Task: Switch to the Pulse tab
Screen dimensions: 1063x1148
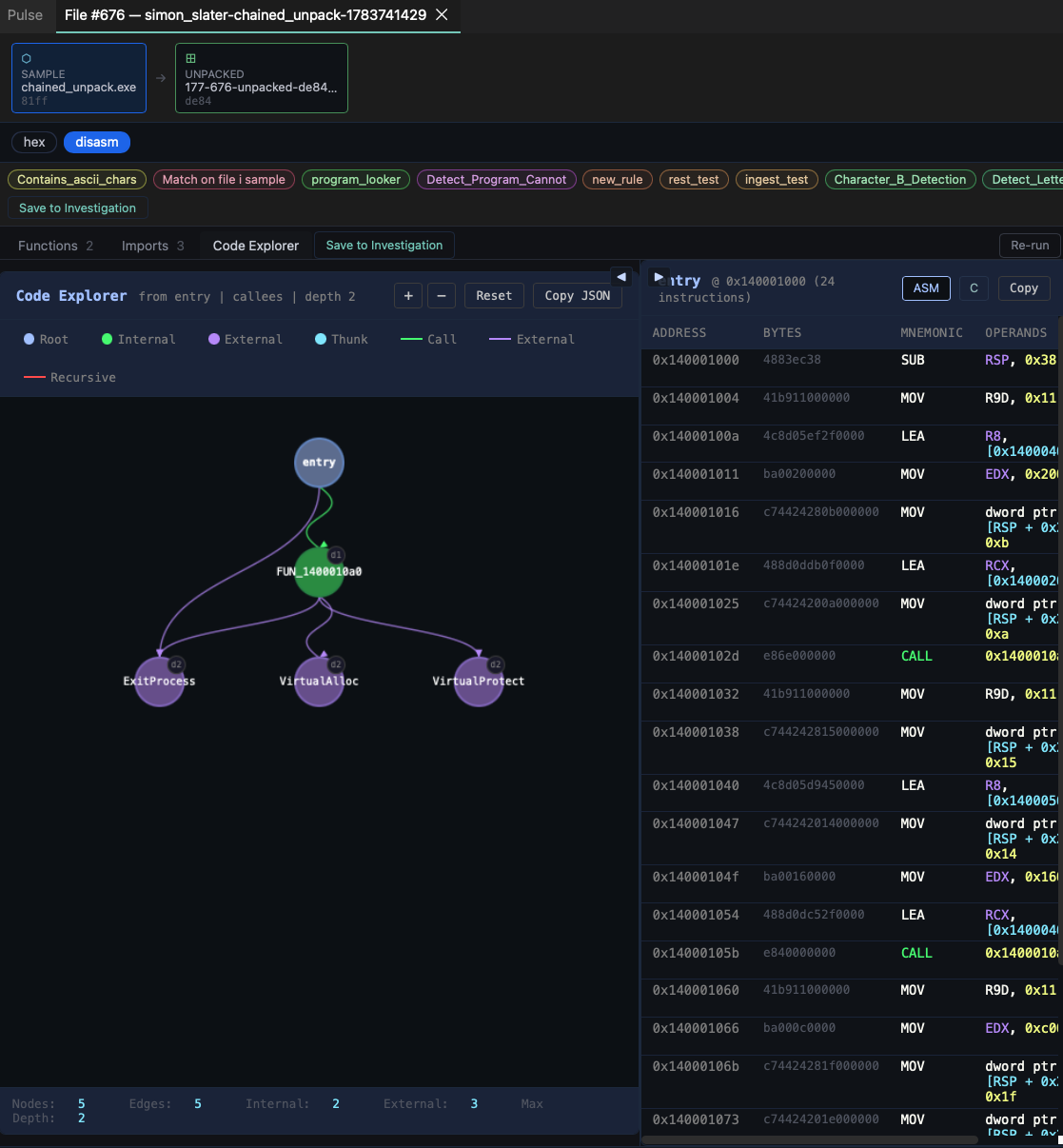Action: tap(25, 15)
